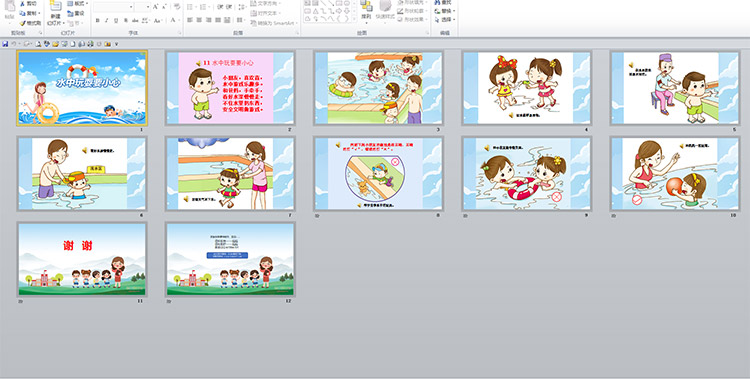Open Shape Effects (形状效果) dropdown
Image resolution: width=750 pixels, height=379 pixels.
(413, 20)
